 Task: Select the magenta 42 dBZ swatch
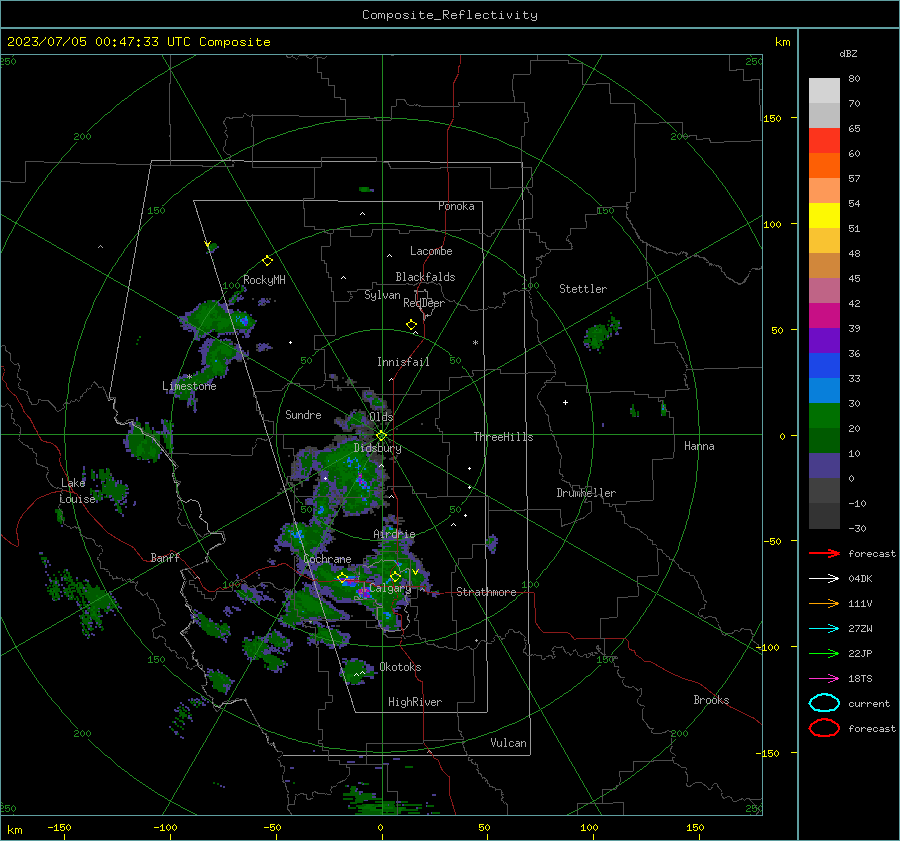[x=824, y=316]
